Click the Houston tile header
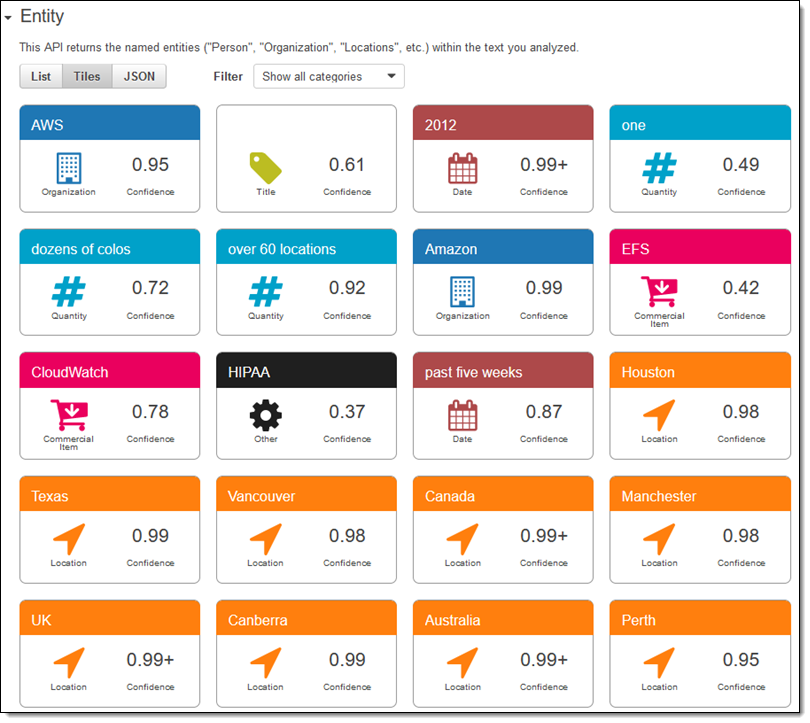810x723 pixels. click(700, 370)
